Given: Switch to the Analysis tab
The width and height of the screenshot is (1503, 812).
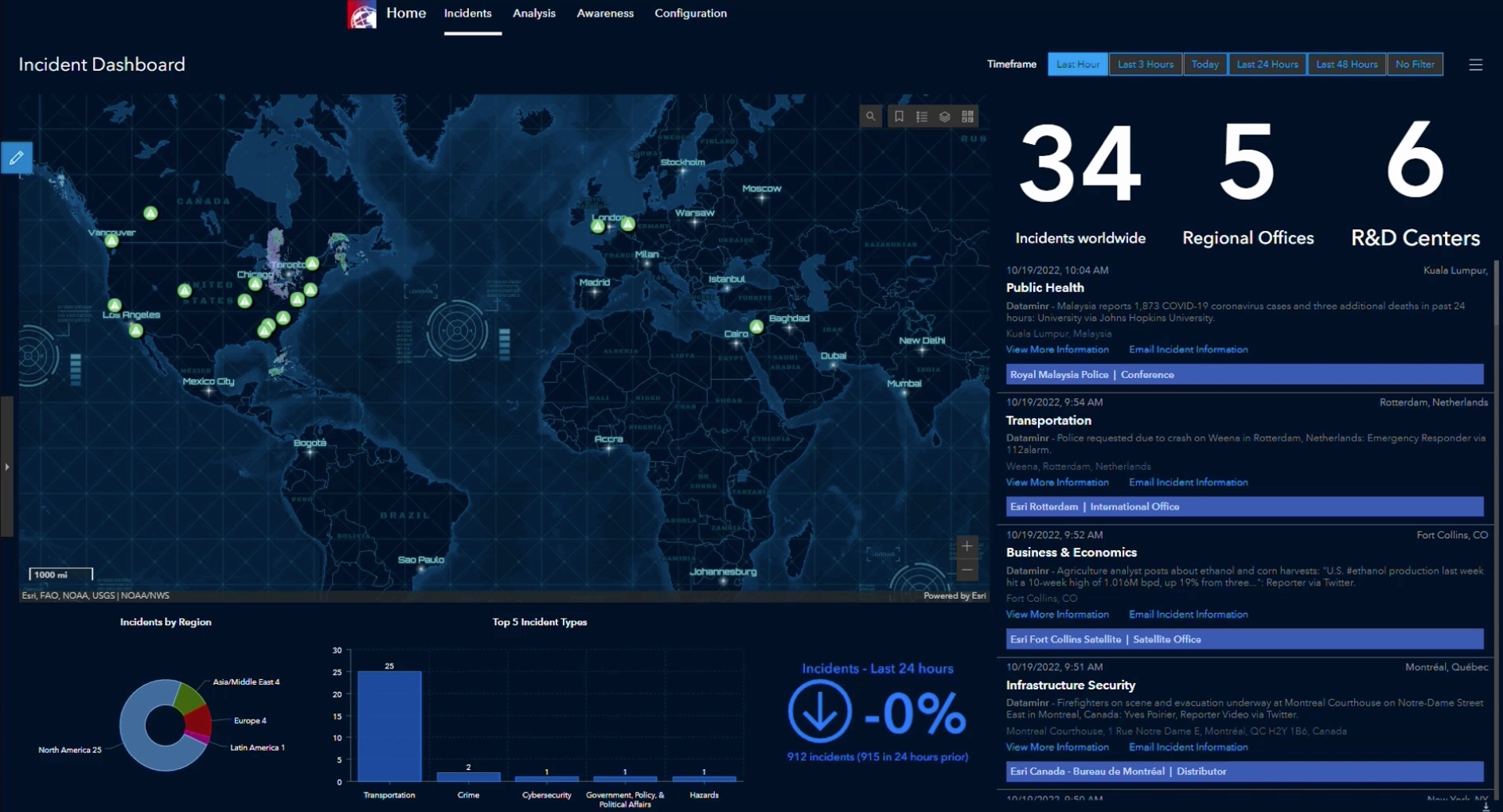Looking at the screenshot, I should pyautogui.click(x=534, y=13).
